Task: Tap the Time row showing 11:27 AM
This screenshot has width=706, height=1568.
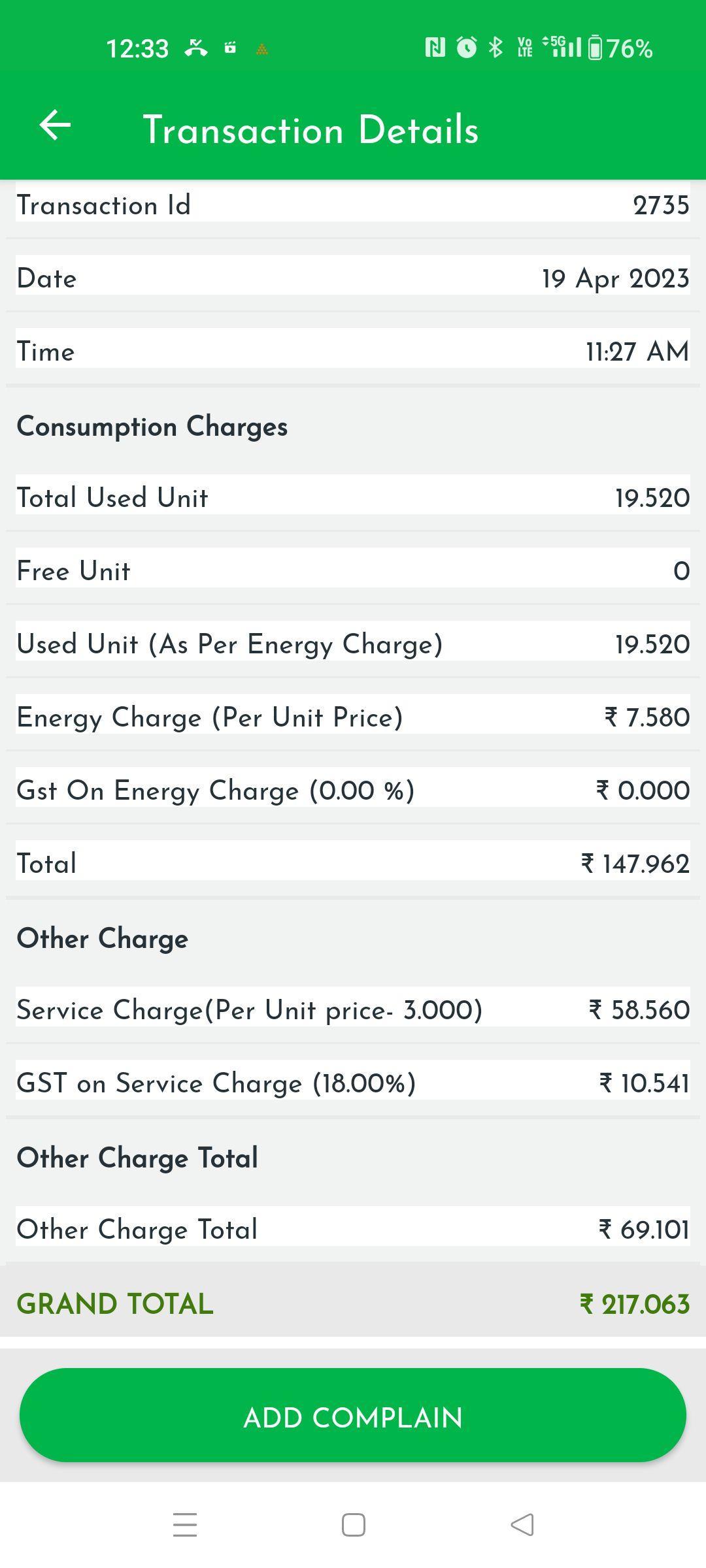Action: point(353,351)
